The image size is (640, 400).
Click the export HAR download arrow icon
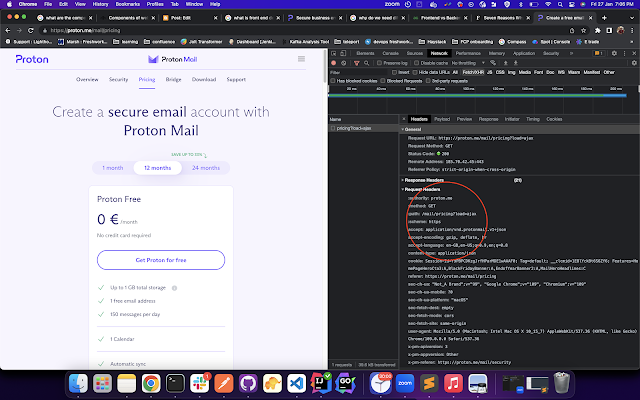[516, 63]
